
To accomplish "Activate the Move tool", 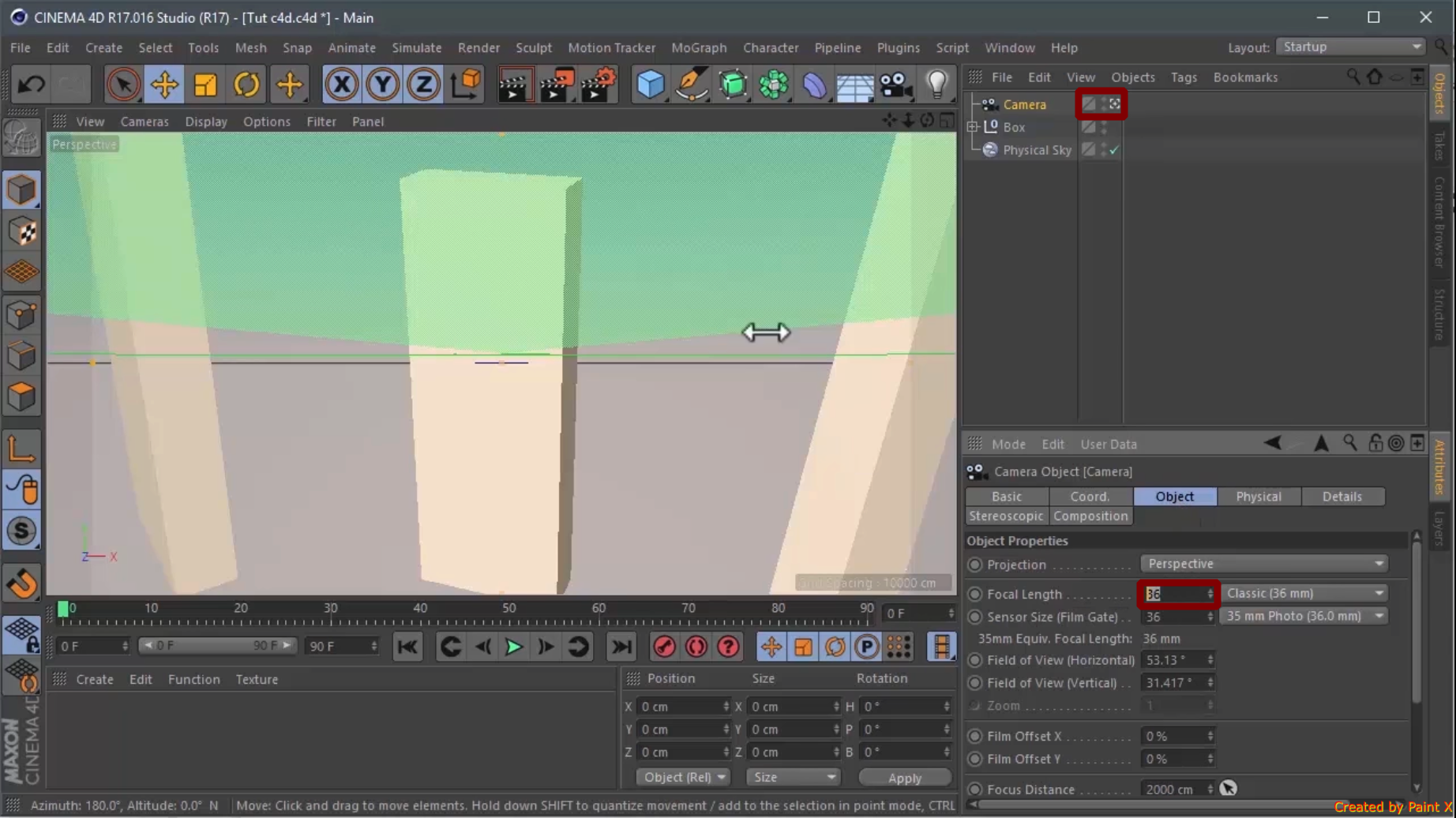I will pos(164,84).
